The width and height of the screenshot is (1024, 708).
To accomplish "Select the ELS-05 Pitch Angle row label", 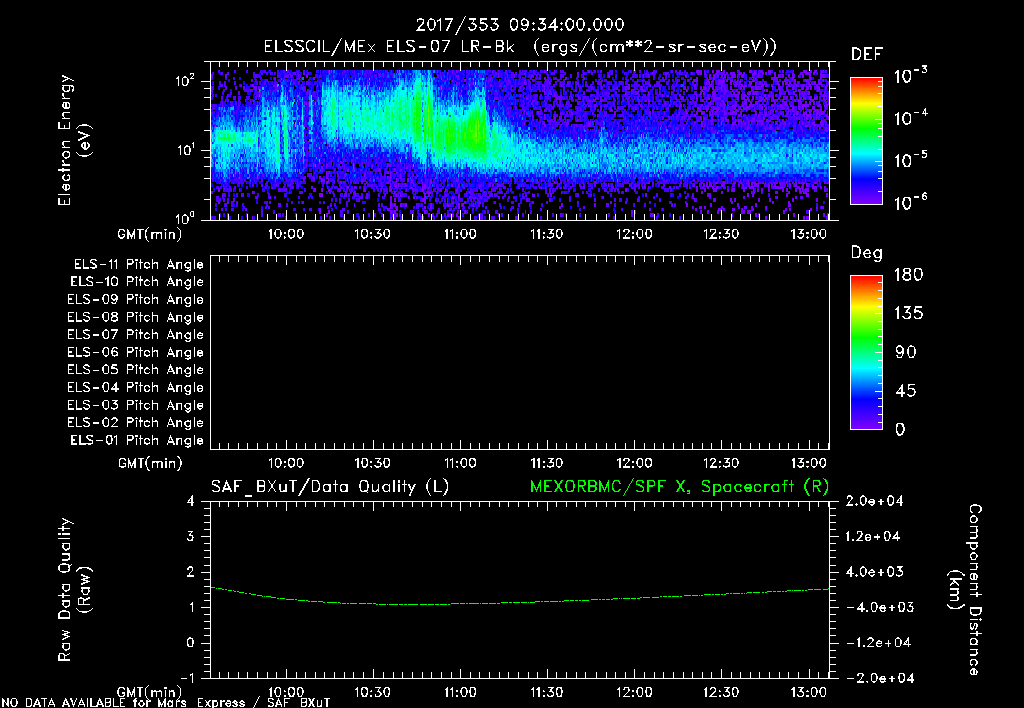I will (x=135, y=370).
